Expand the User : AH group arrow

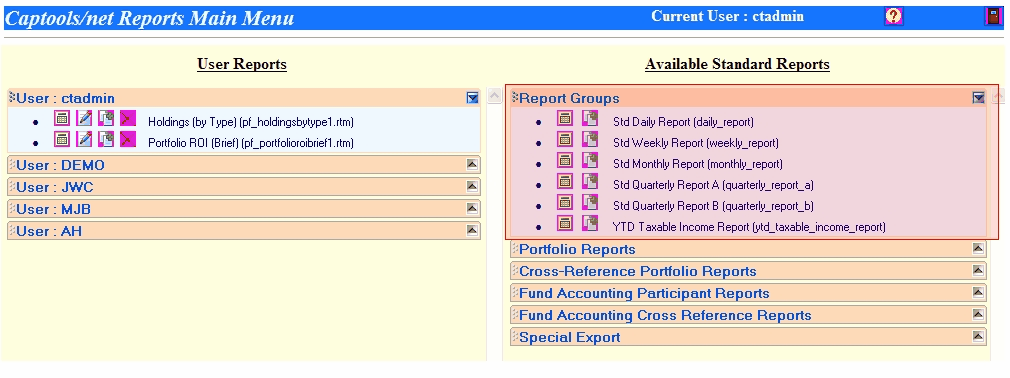point(473,231)
